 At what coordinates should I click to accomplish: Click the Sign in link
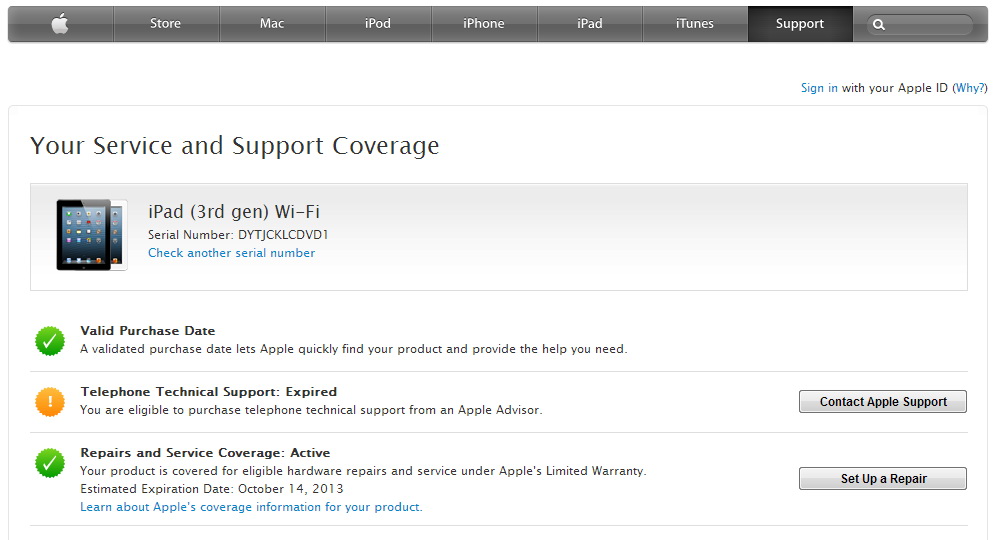point(819,88)
